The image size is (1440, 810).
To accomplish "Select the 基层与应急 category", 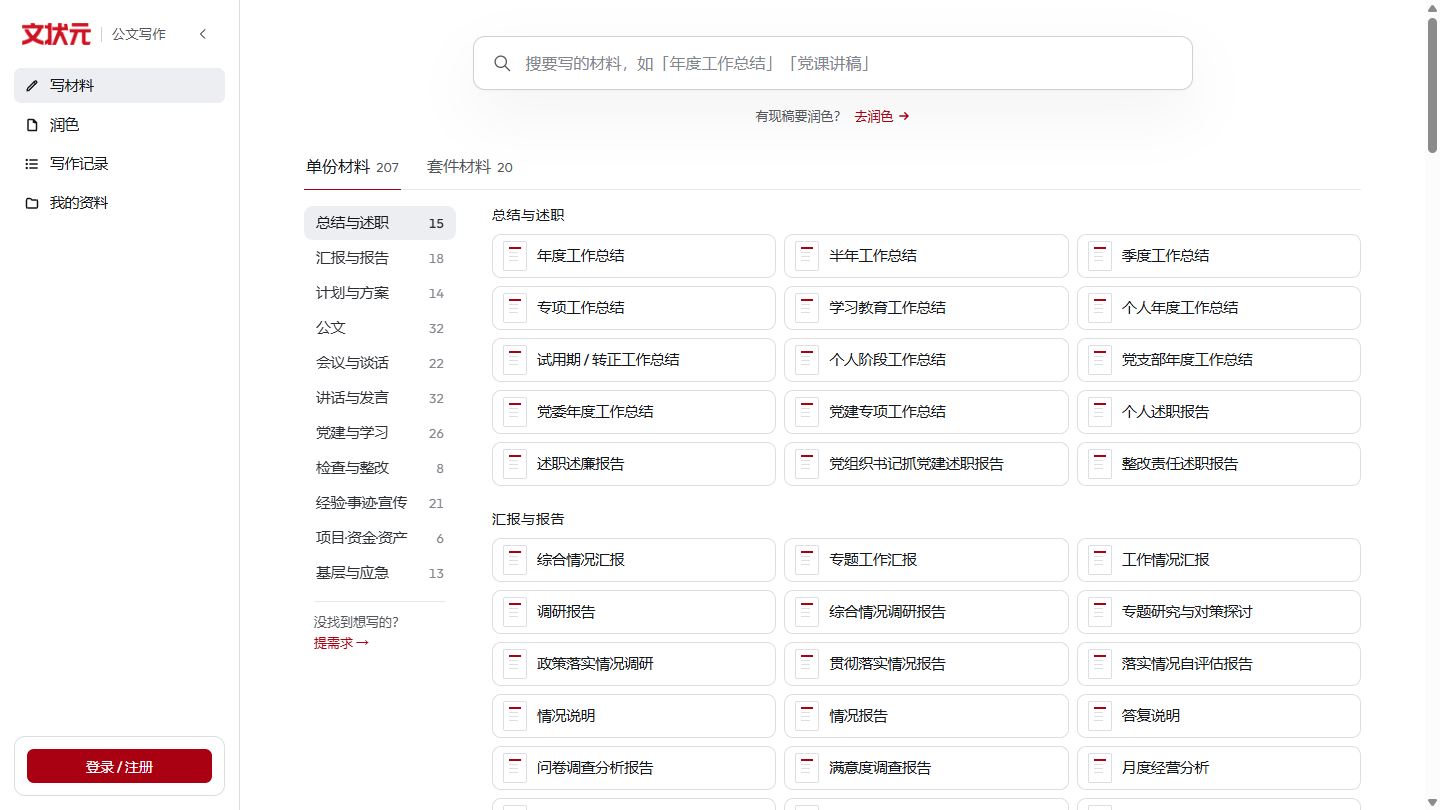I will pos(380,573).
